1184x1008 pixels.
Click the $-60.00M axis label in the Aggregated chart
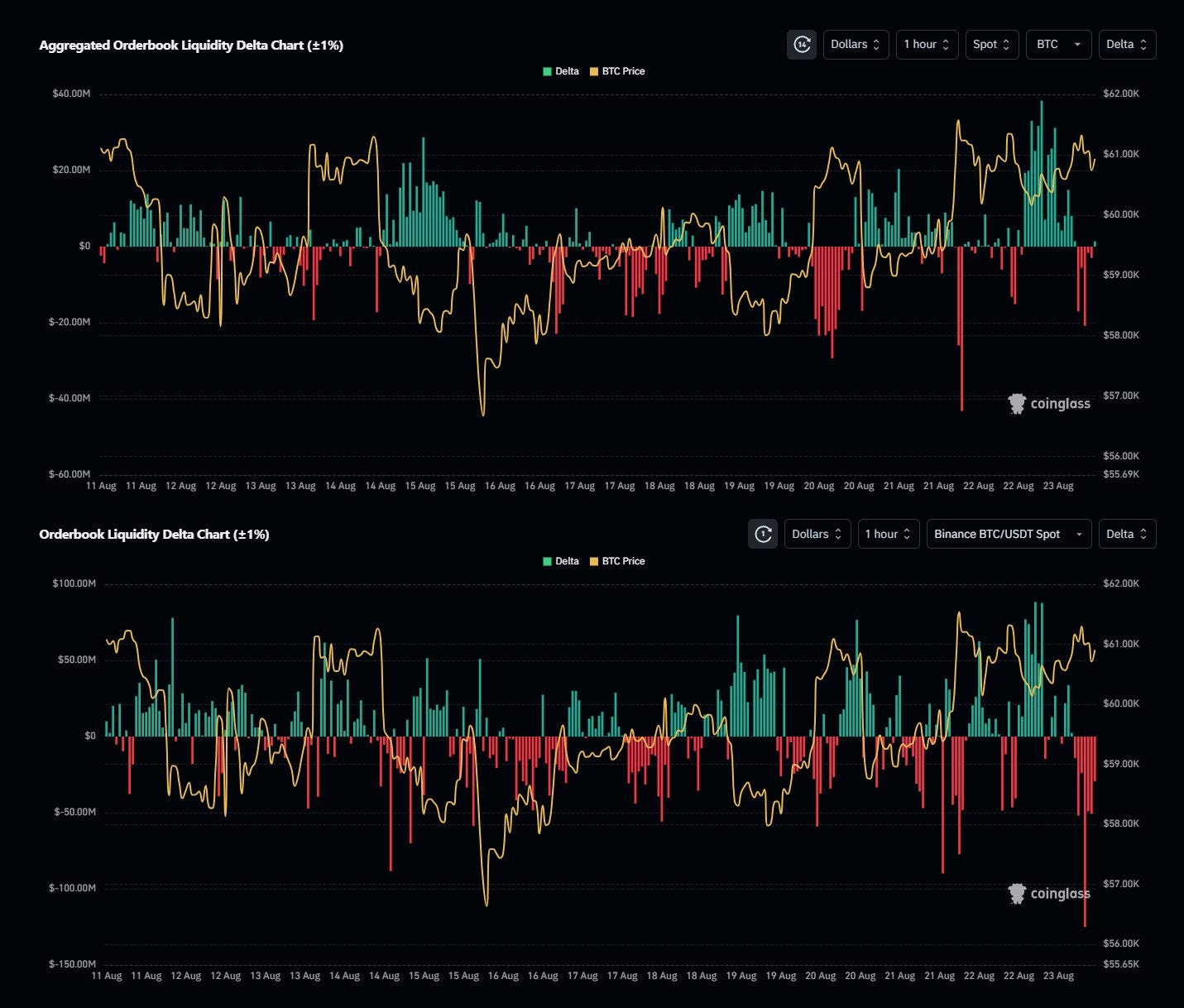70,474
